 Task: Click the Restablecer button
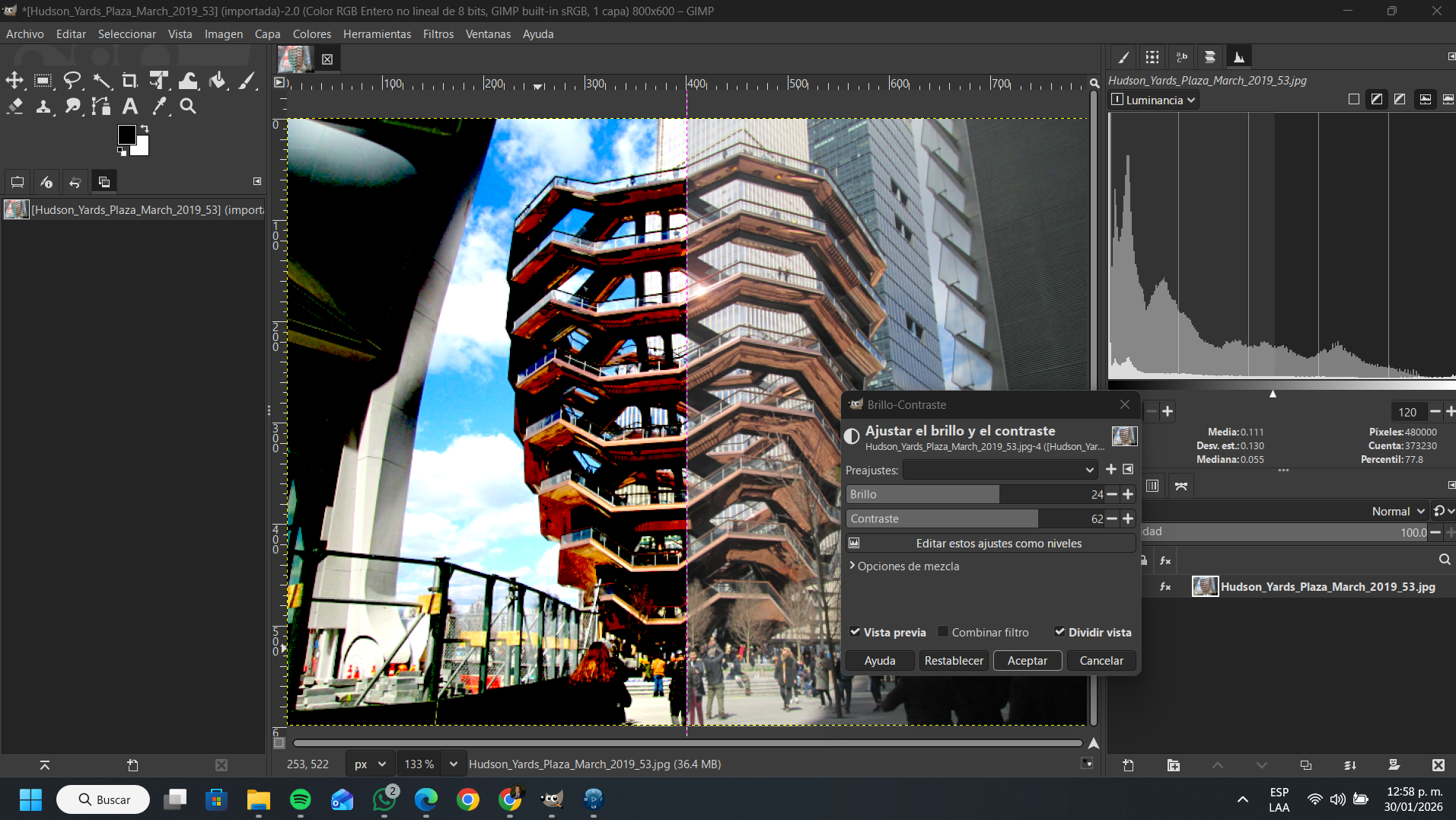coord(953,660)
